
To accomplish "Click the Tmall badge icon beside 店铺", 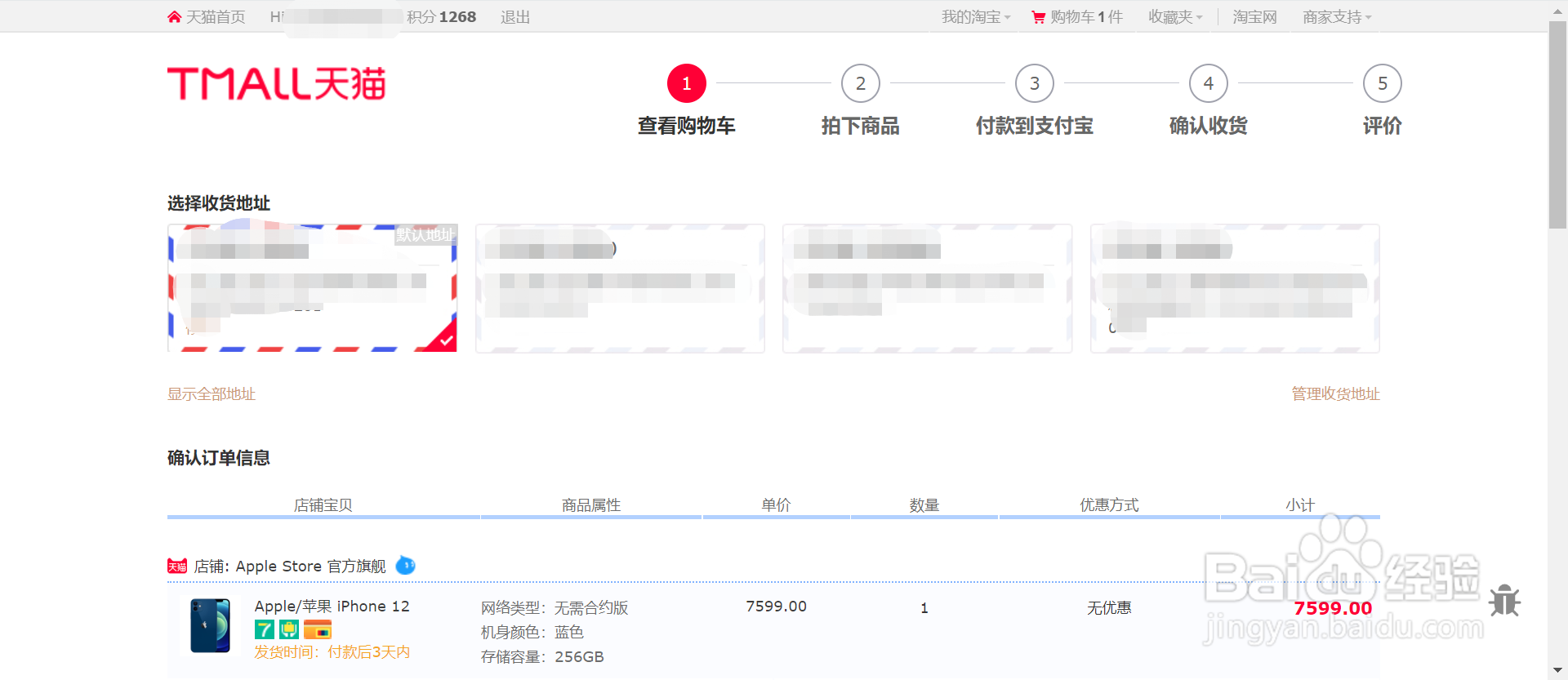I will (x=177, y=566).
